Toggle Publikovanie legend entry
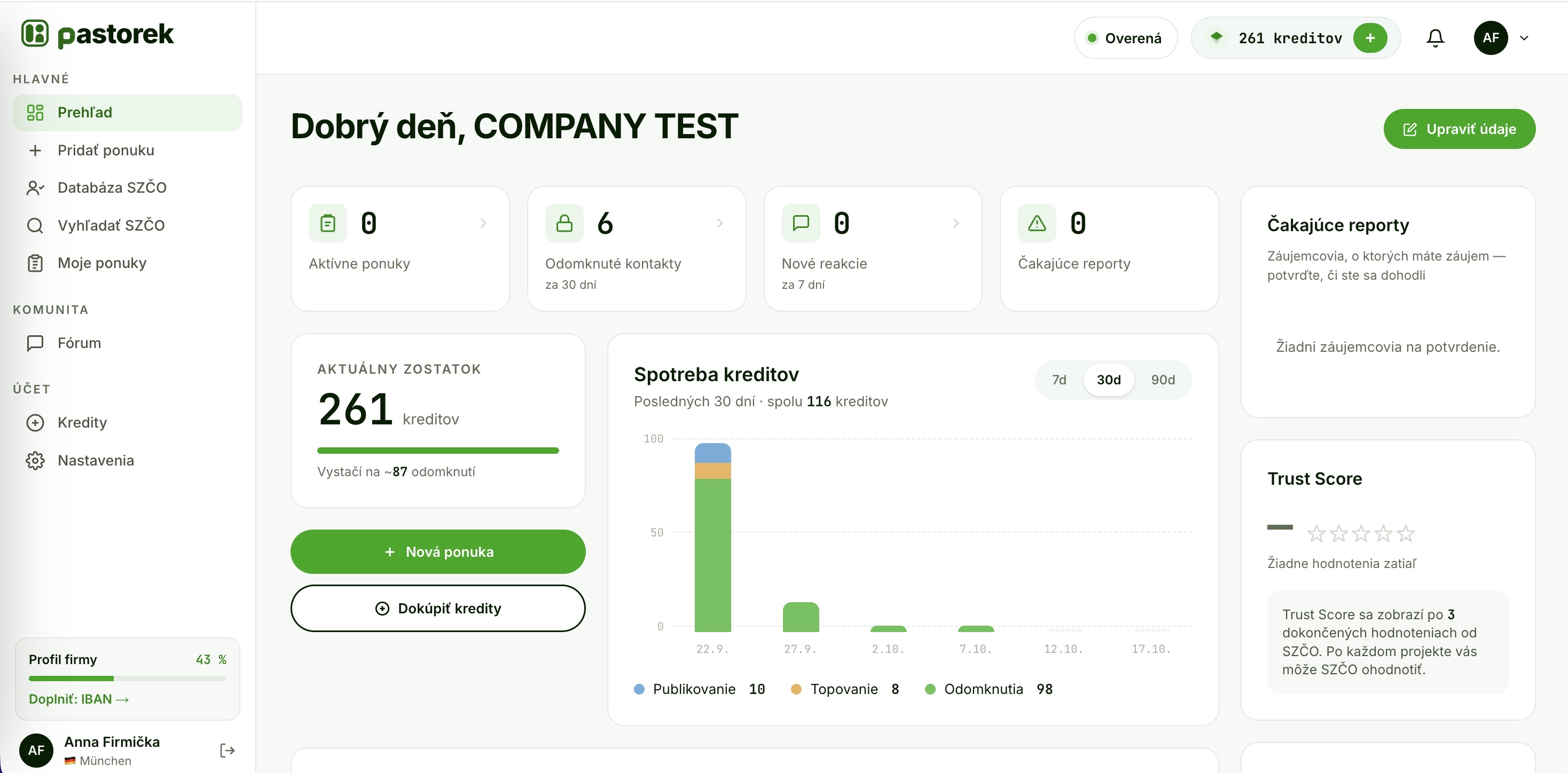 [x=700, y=689]
